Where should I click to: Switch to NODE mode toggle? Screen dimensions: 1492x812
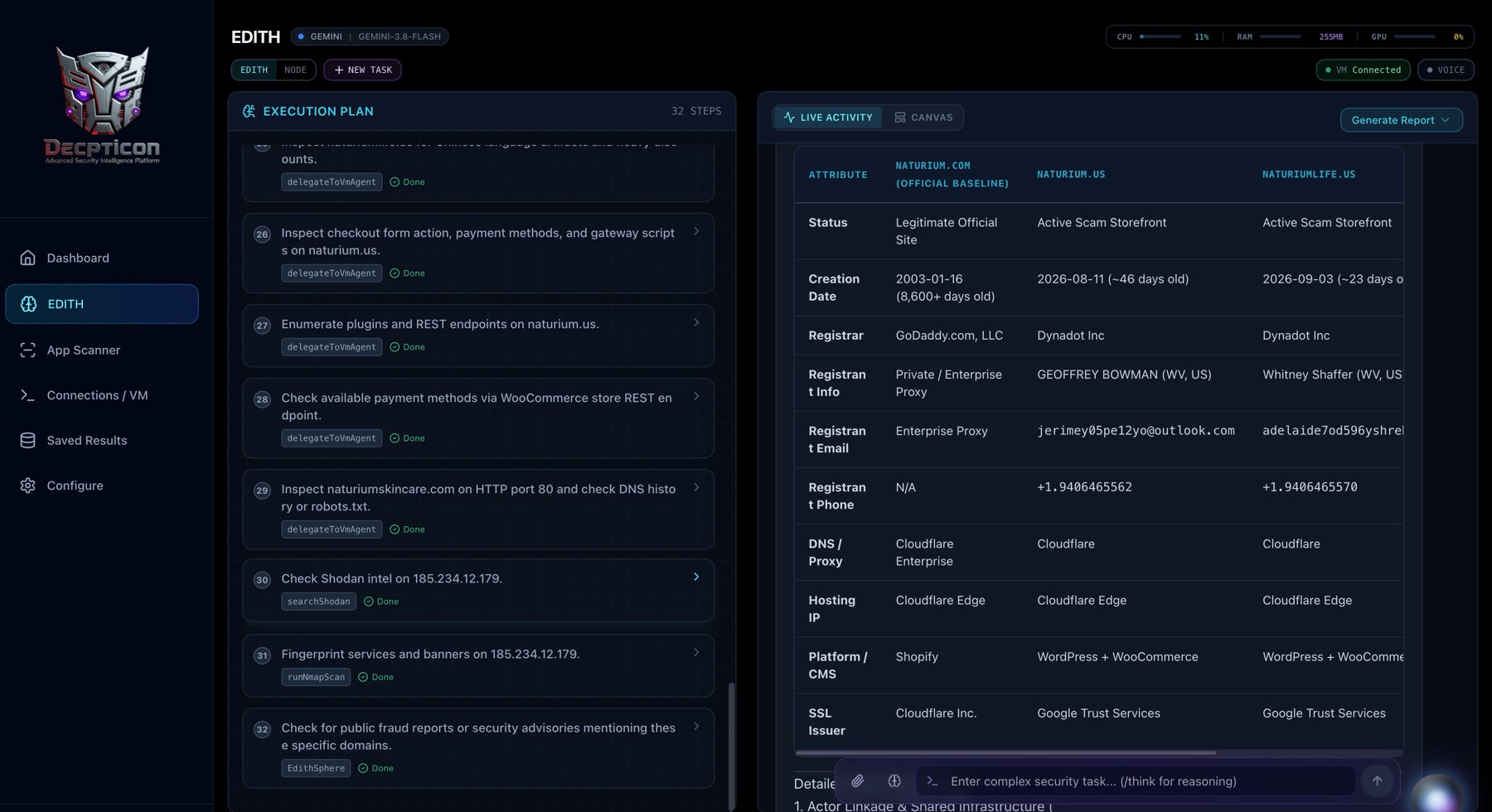[295, 70]
